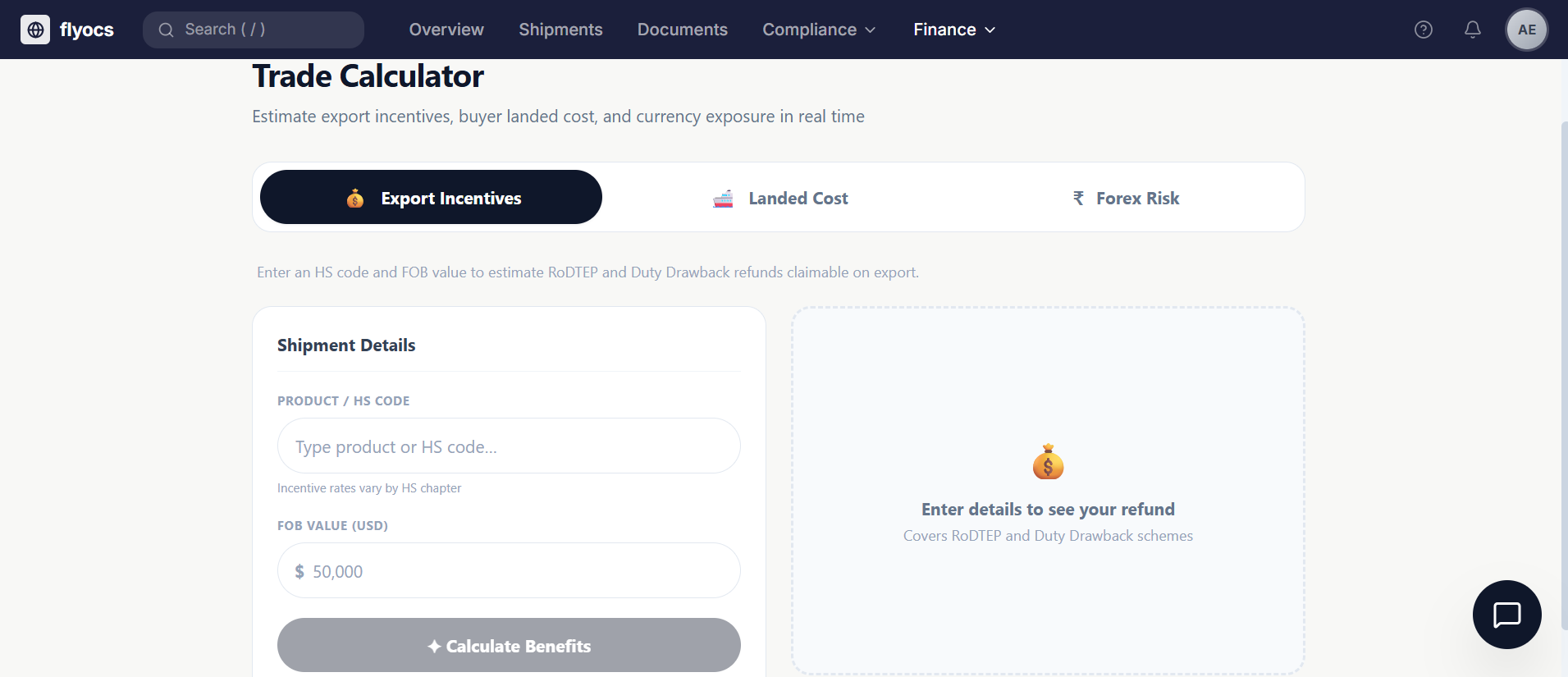This screenshot has height=677, width=1568.
Task: Open the chat support bubble
Action: click(1506, 615)
